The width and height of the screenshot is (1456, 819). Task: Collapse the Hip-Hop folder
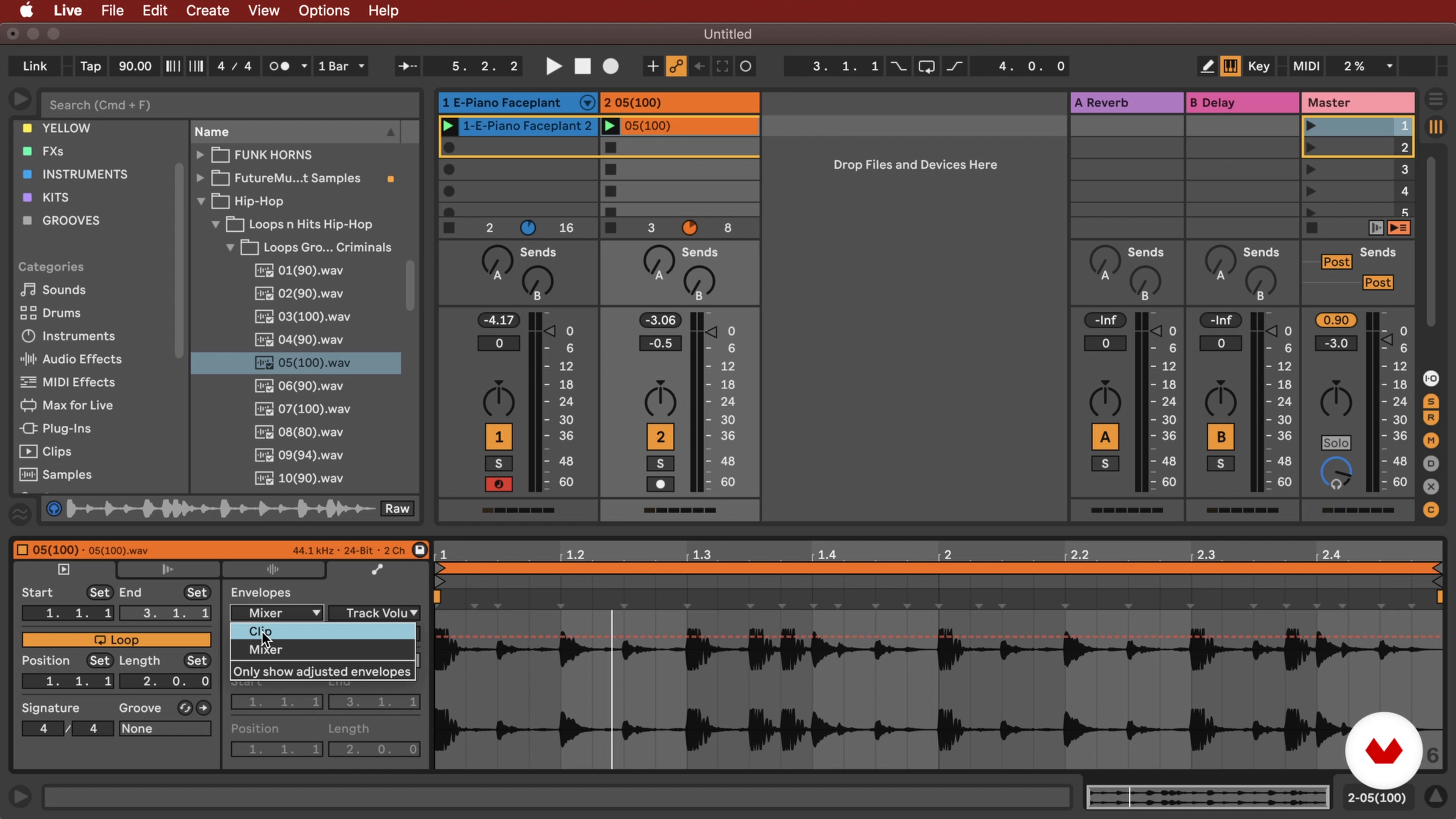[x=201, y=201]
